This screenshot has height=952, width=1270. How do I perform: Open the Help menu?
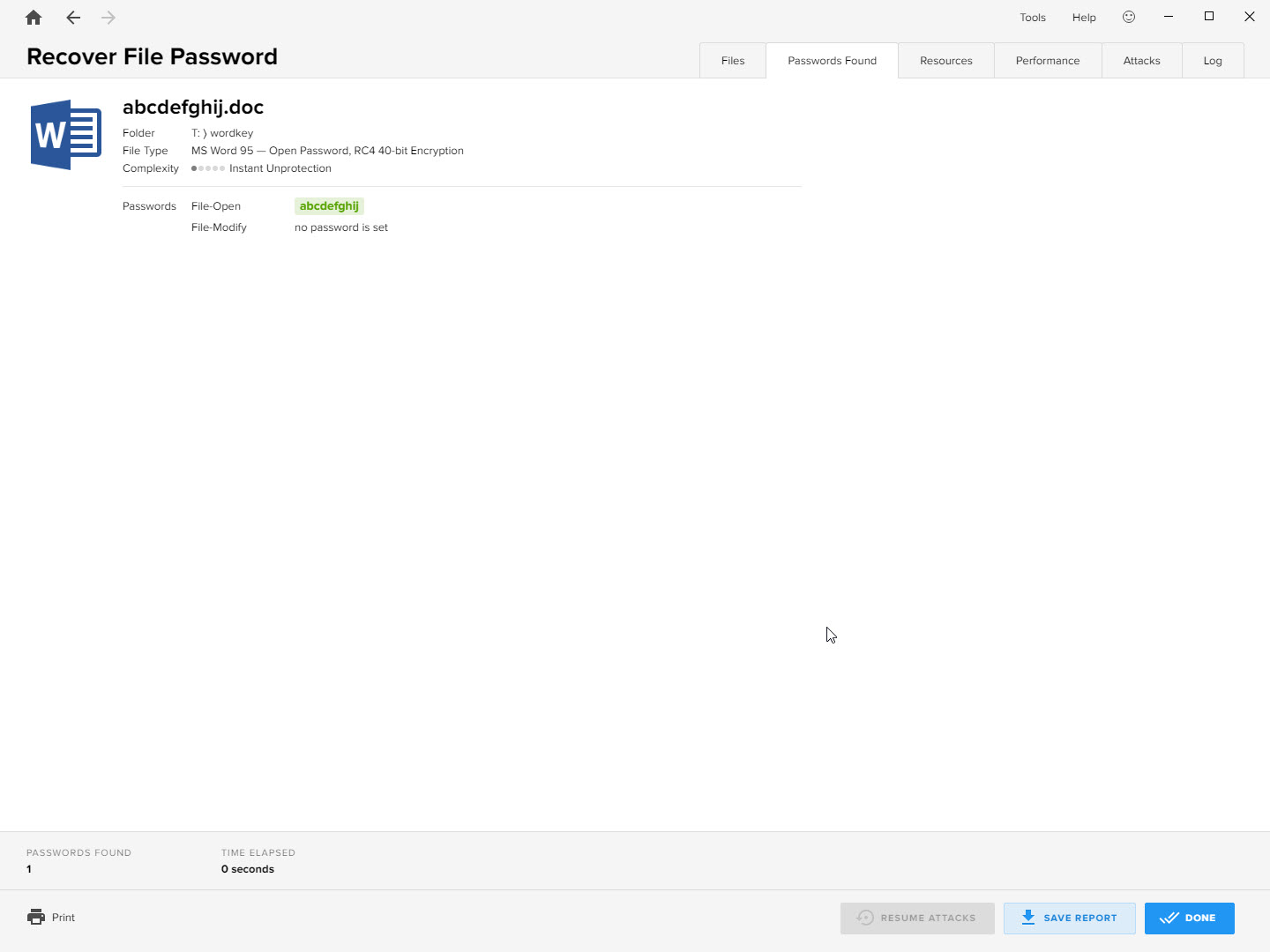click(1084, 18)
